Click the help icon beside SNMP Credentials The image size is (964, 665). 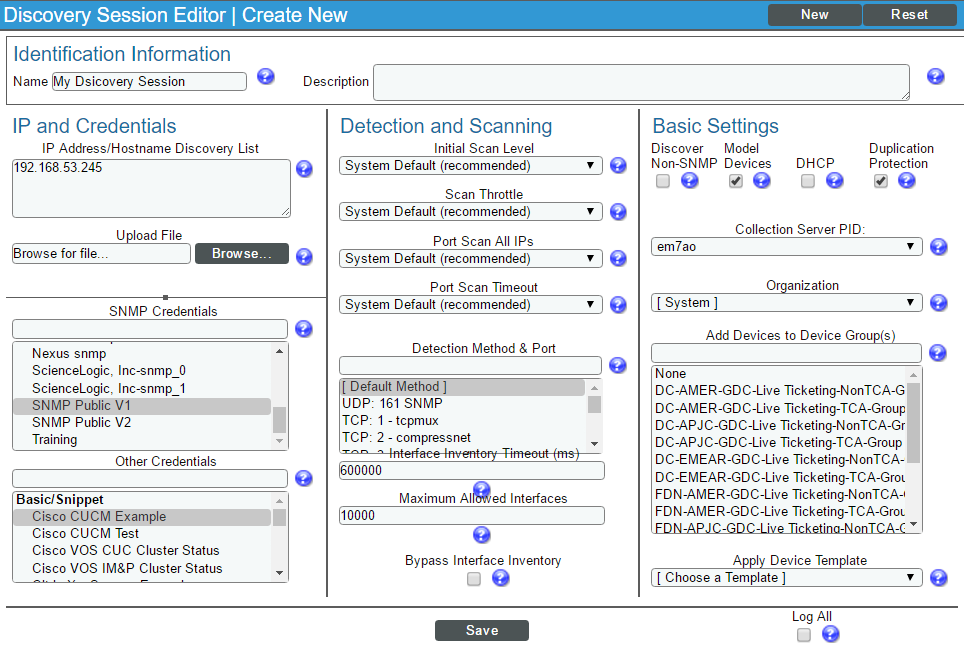tap(303, 328)
